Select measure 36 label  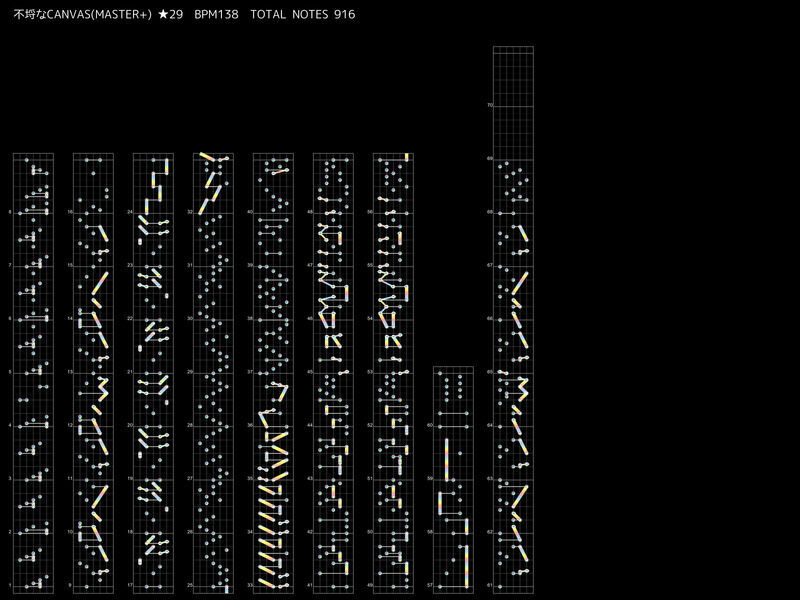(249, 425)
